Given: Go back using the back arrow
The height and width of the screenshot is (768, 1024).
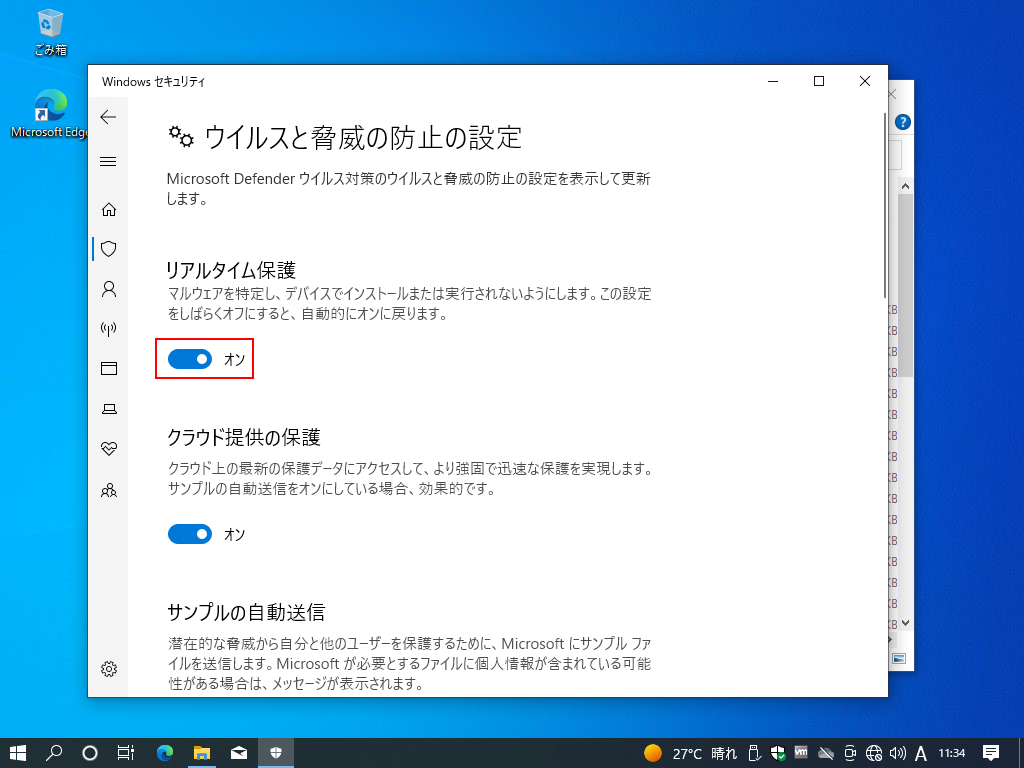Looking at the screenshot, I should point(108,117).
